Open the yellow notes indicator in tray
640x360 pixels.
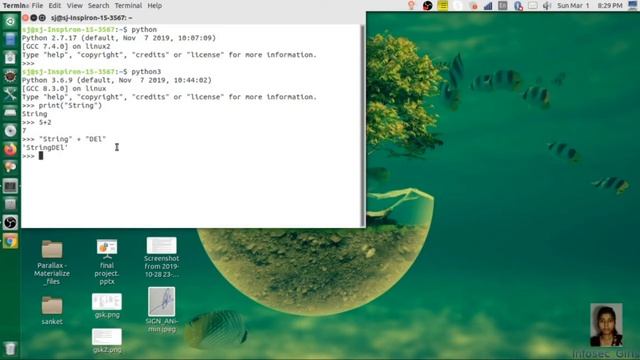pos(443,5)
